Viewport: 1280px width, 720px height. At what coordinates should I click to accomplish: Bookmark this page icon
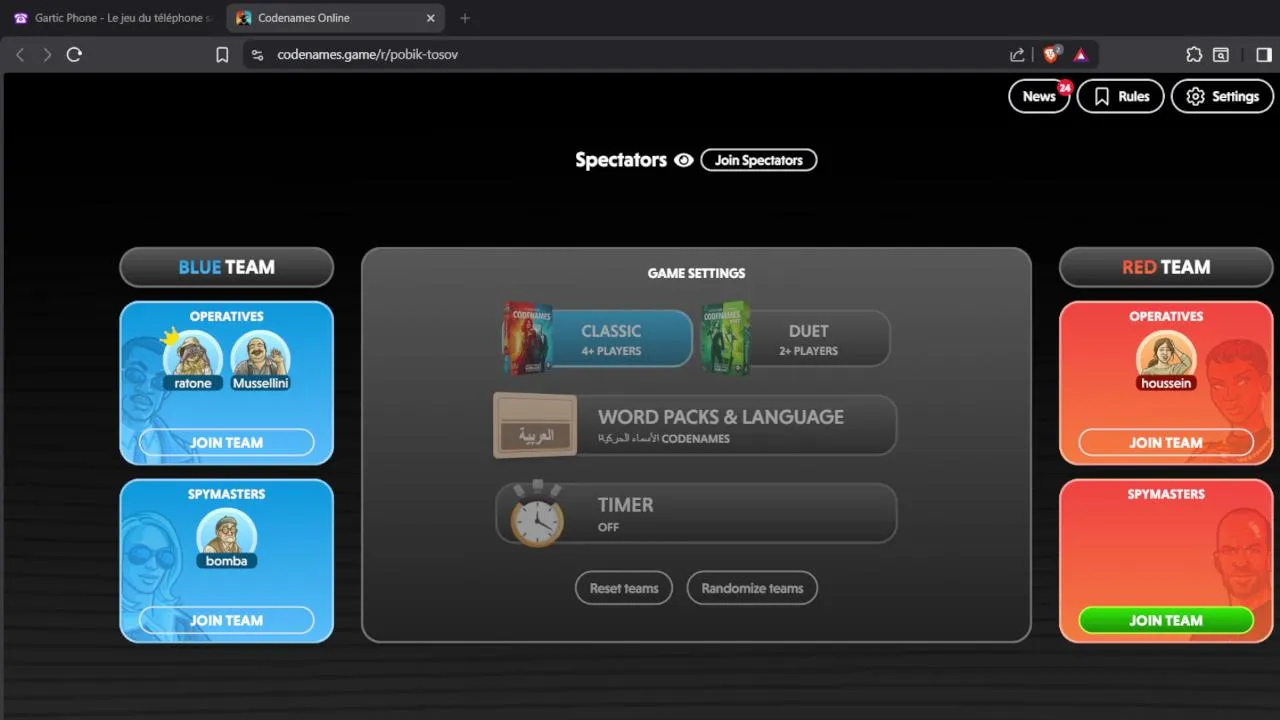[222, 55]
